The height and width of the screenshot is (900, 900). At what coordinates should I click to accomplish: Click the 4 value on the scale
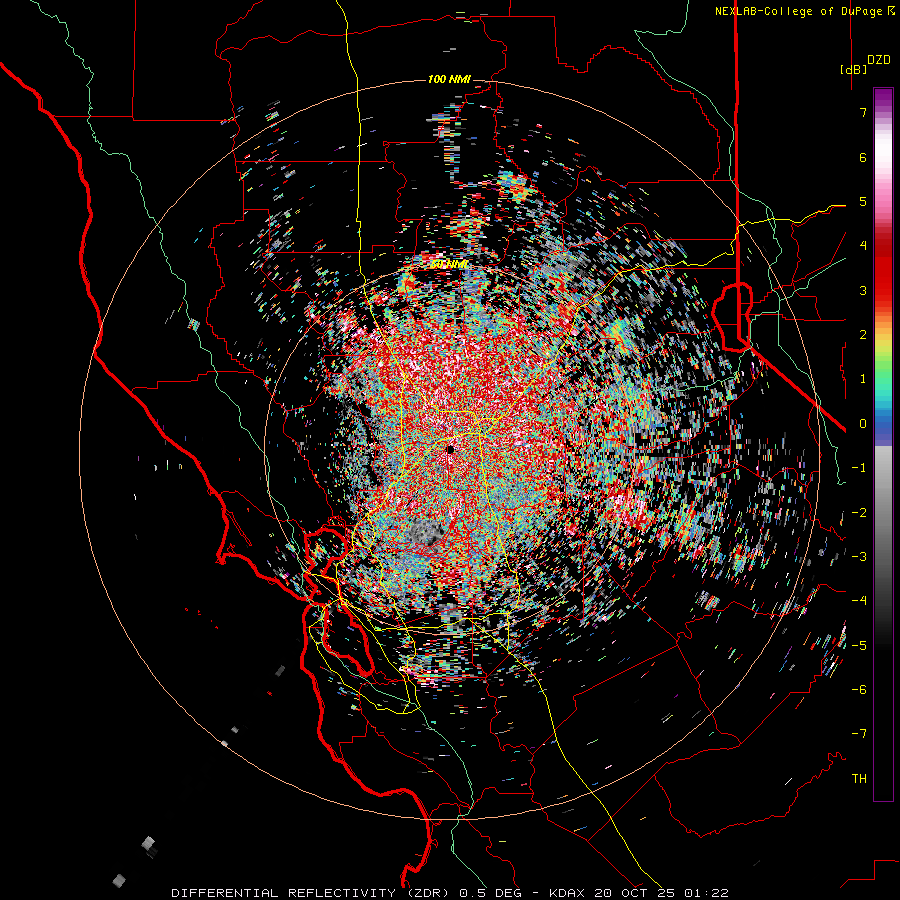tap(863, 246)
